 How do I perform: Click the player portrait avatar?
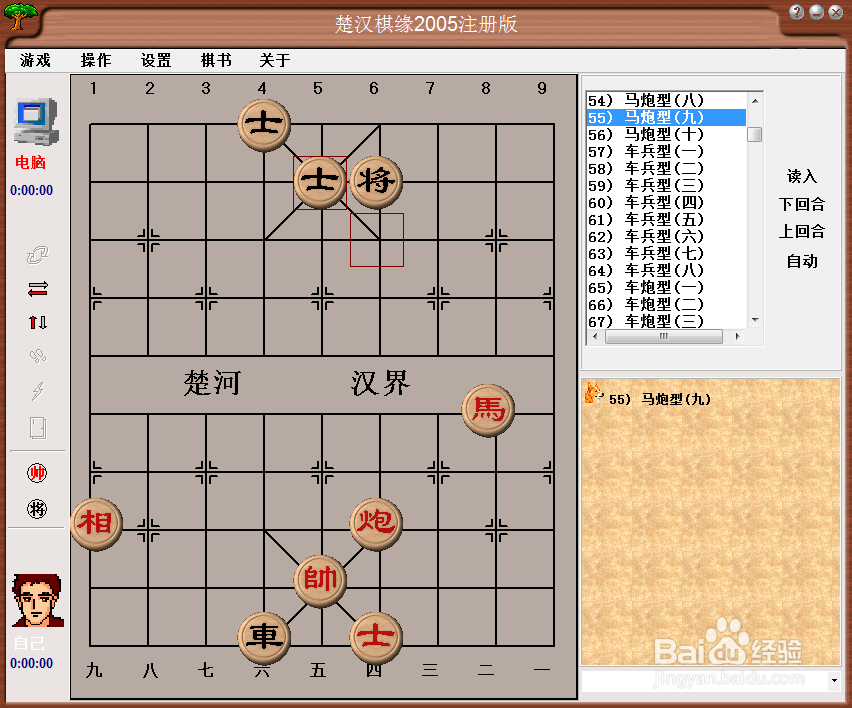click(x=37, y=600)
